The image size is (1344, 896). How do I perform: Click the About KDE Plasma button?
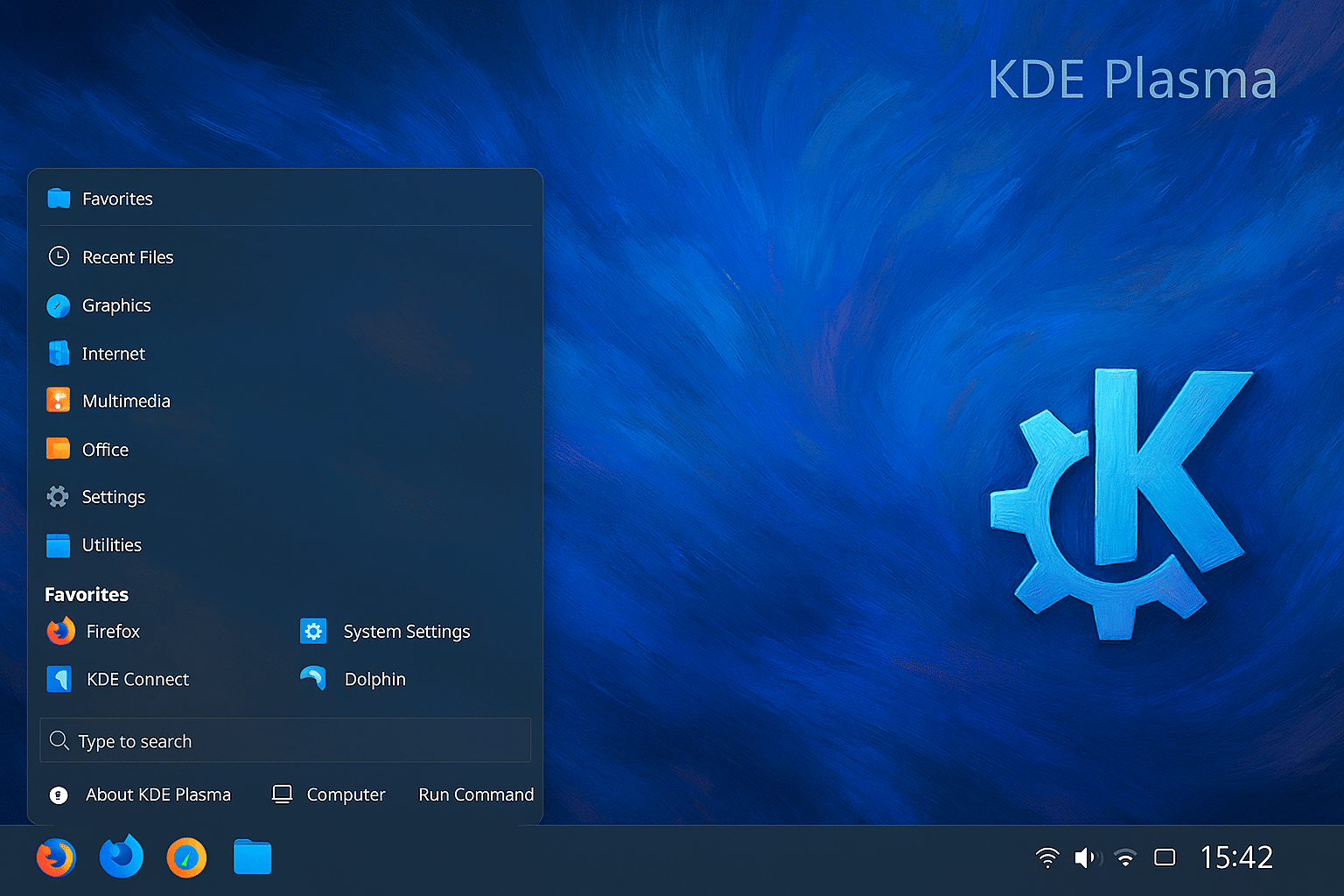tap(140, 794)
